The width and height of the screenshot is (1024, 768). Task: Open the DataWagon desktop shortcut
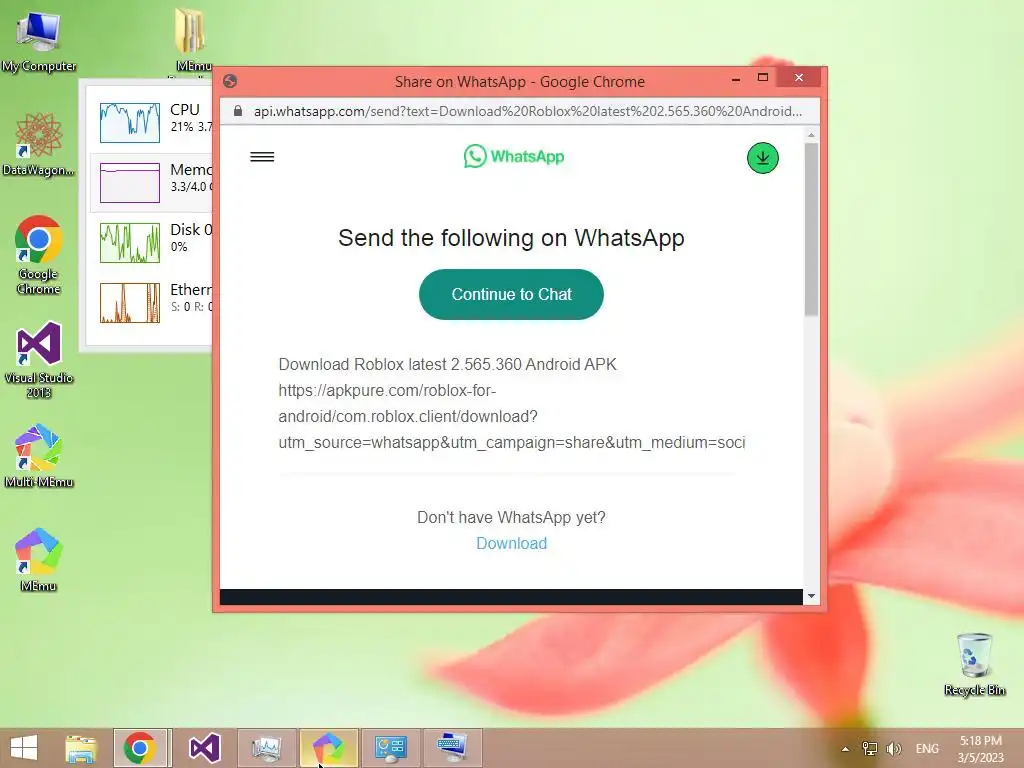pos(39,144)
